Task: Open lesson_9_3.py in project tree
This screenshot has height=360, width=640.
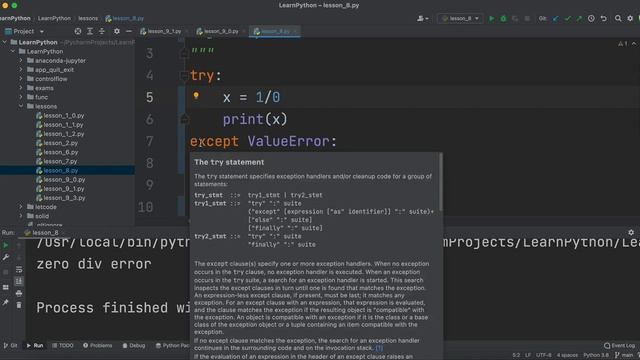Action: pyautogui.click(x=64, y=198)
